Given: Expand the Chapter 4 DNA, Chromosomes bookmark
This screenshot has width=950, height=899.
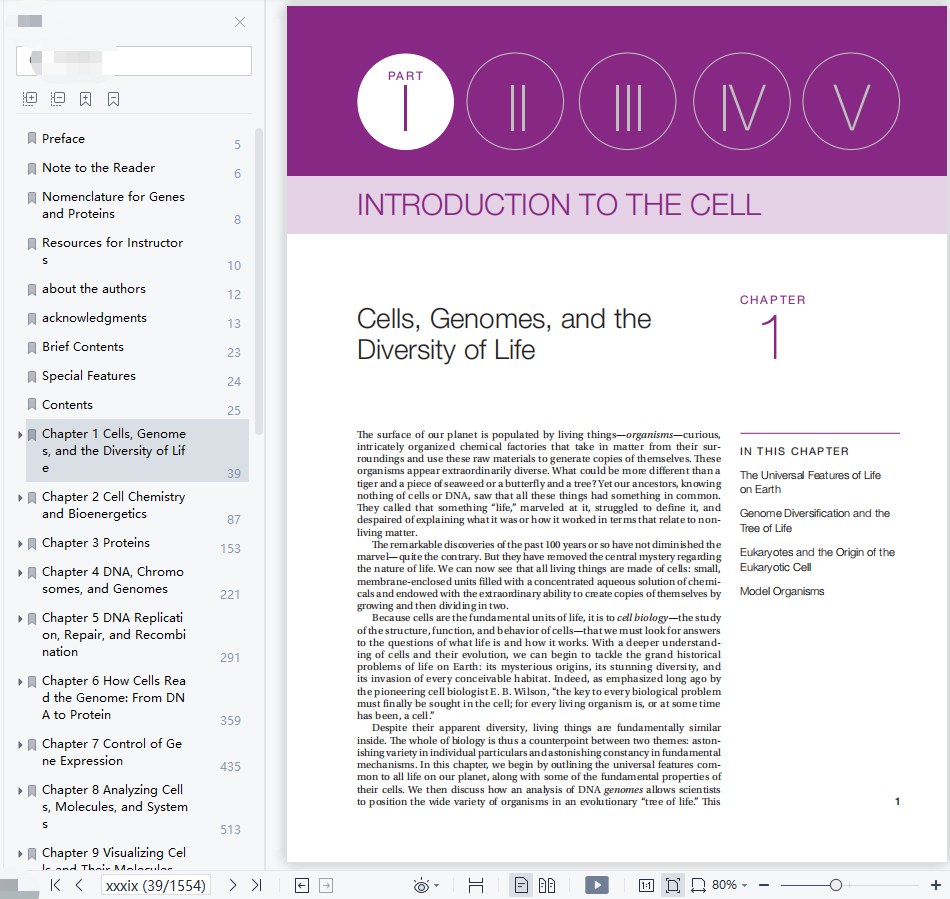Looking at the screenshot, I should coord(20,573).
